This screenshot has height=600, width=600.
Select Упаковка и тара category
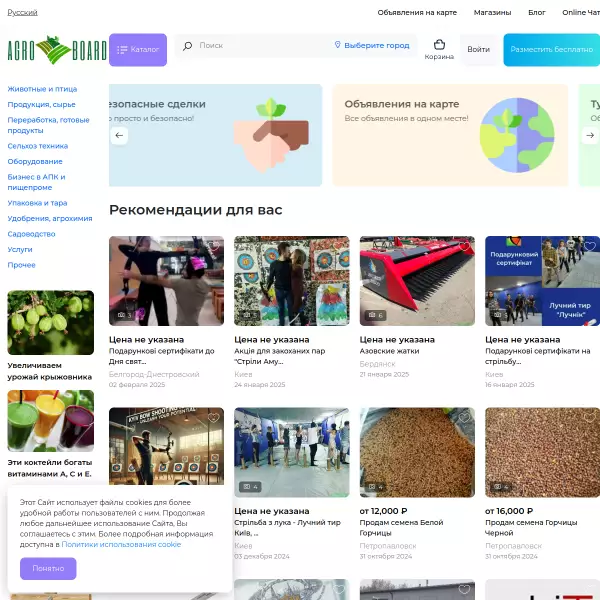(x=37, y=203)
